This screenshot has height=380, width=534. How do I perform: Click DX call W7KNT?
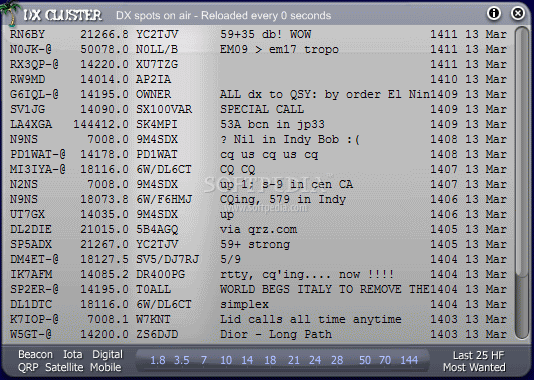153,319
